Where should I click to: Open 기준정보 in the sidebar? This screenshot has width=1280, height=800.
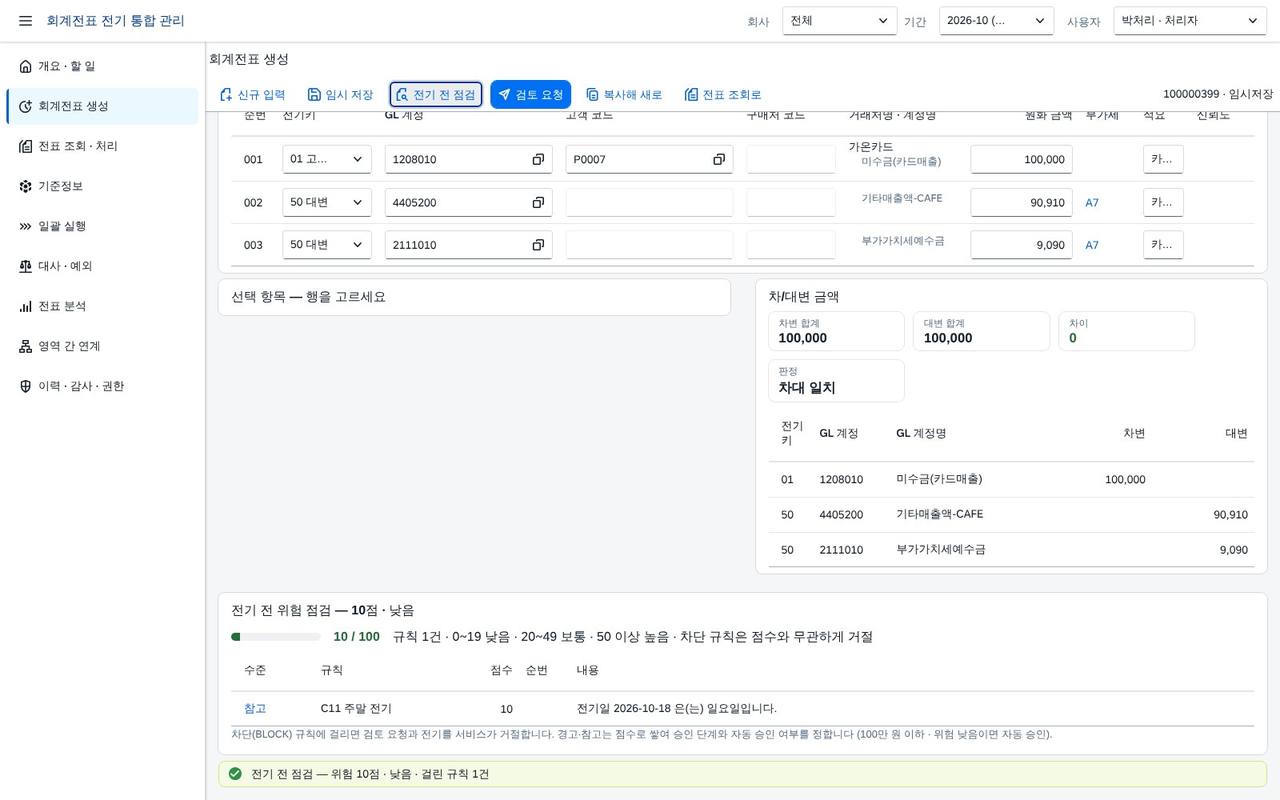[102, 186]
